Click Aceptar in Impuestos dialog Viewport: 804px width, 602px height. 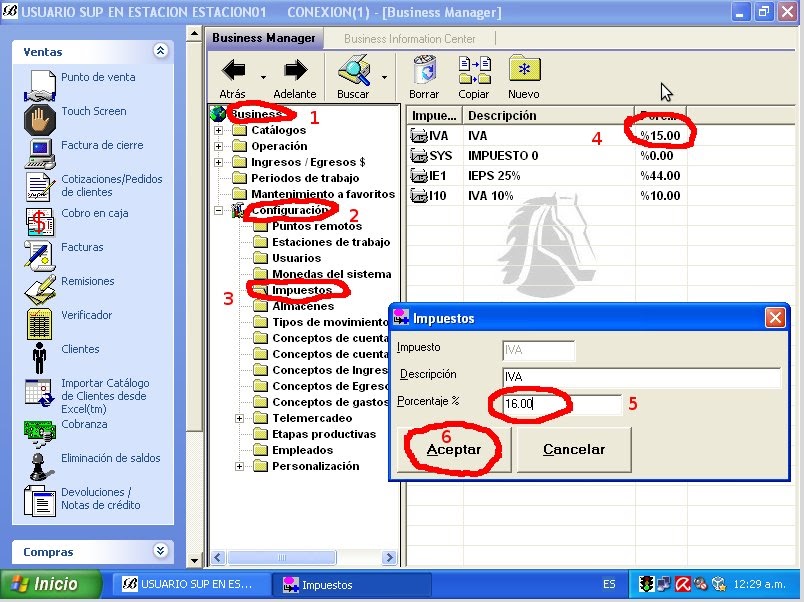tap(454, 450)
